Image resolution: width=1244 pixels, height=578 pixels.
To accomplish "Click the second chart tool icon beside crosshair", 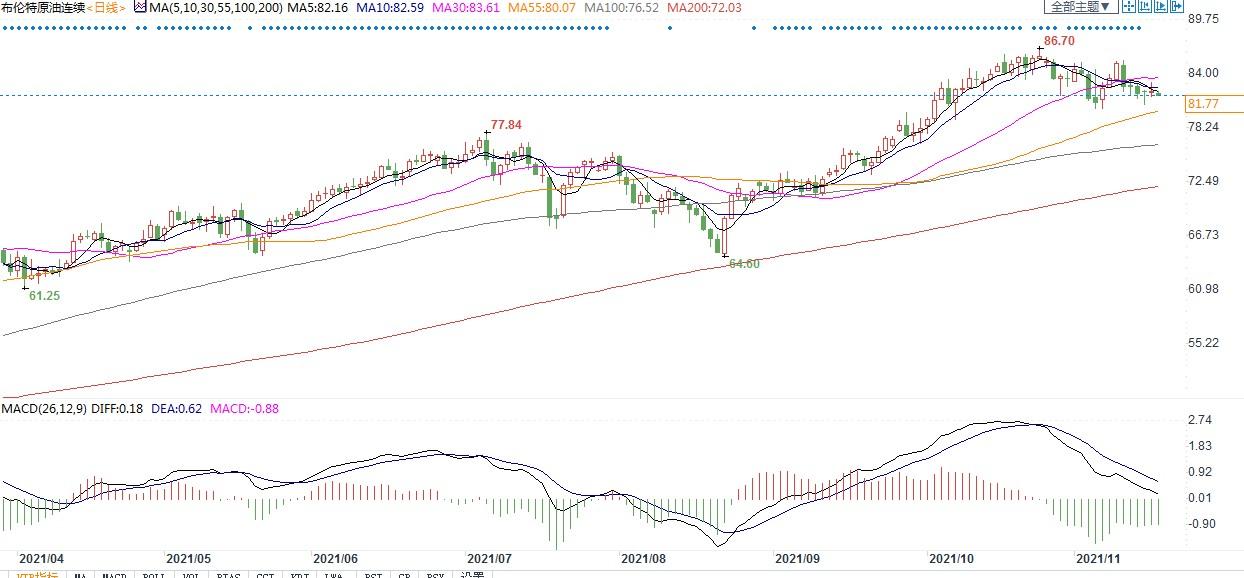I will click(x=1145, y=6).
